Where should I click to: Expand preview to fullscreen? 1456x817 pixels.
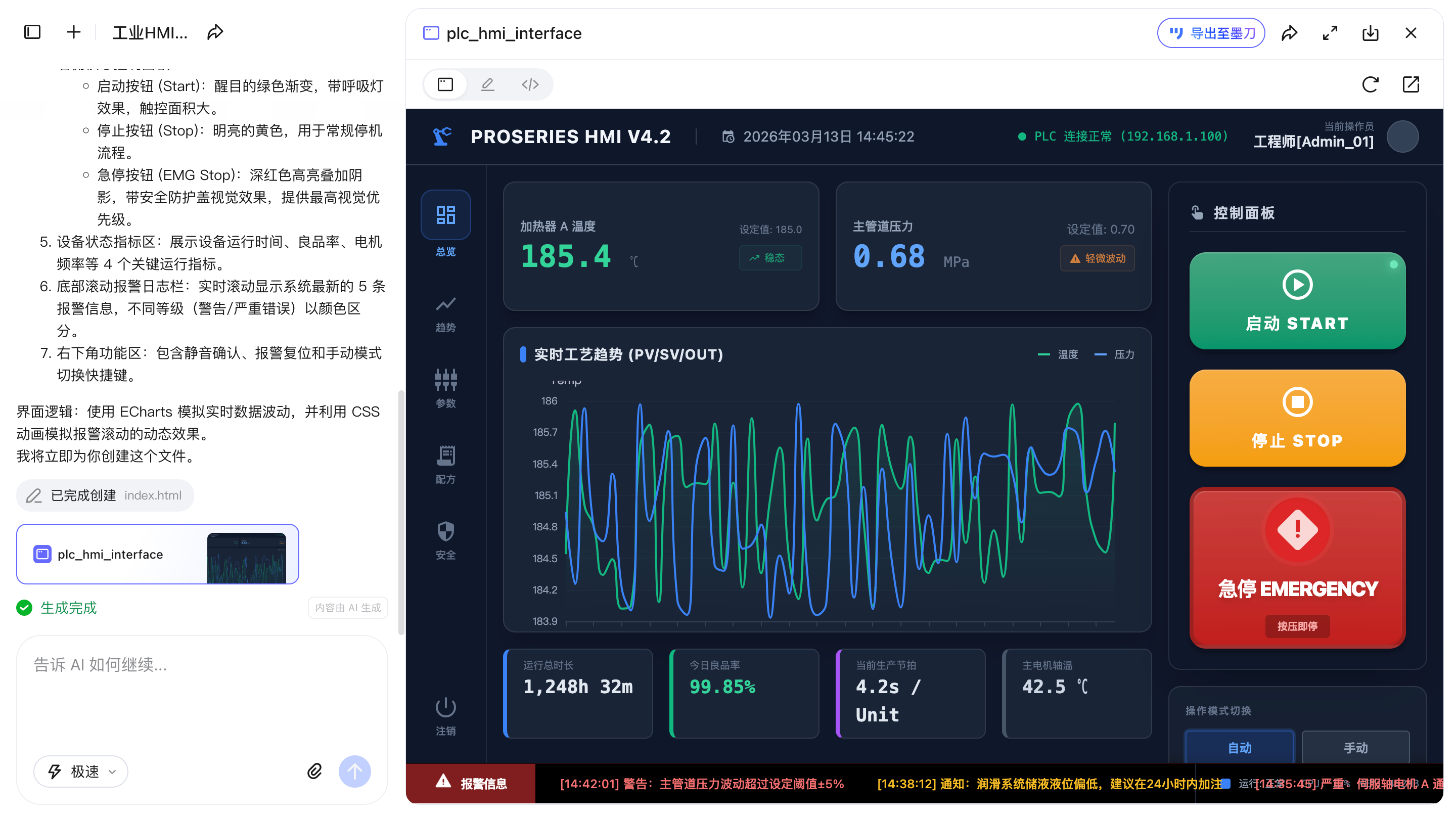click(x=1330, y=33)
